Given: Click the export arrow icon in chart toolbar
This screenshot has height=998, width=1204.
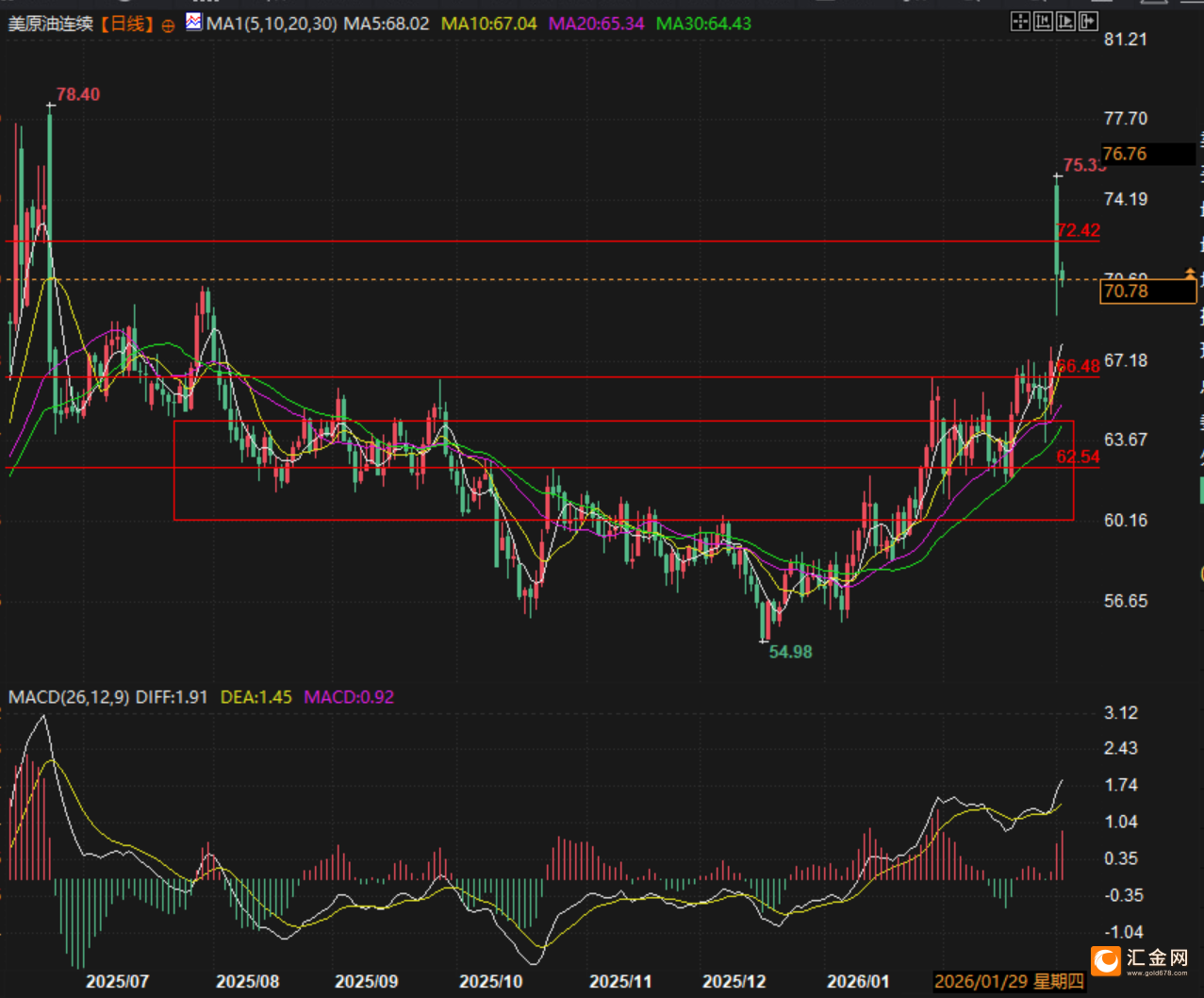Looking at the screenshot, I should [x=1089, y=22].
